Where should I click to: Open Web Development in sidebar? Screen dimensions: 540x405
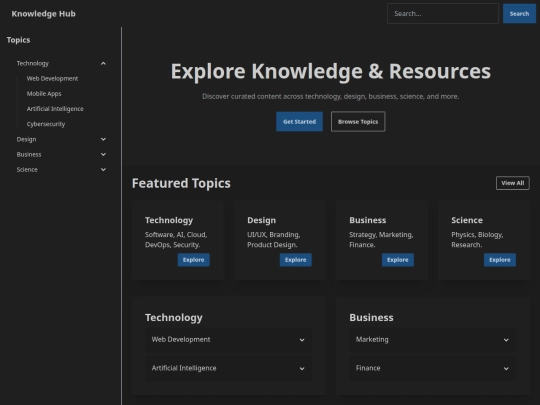click(x=52, y=79)
